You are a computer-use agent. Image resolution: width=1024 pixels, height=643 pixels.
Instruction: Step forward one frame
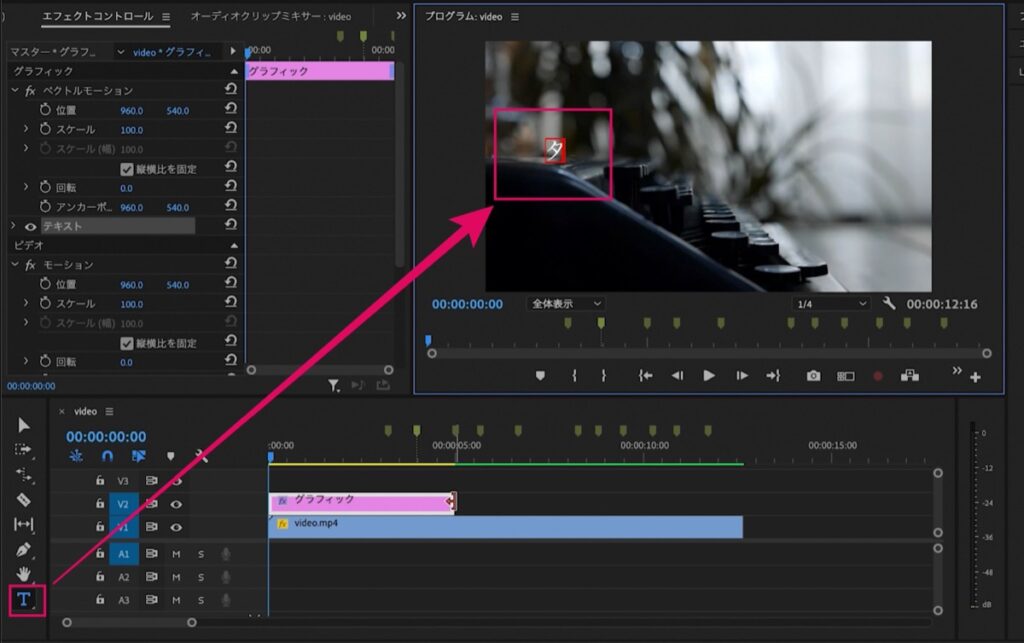pyautogui.click(x=742, y=375)
